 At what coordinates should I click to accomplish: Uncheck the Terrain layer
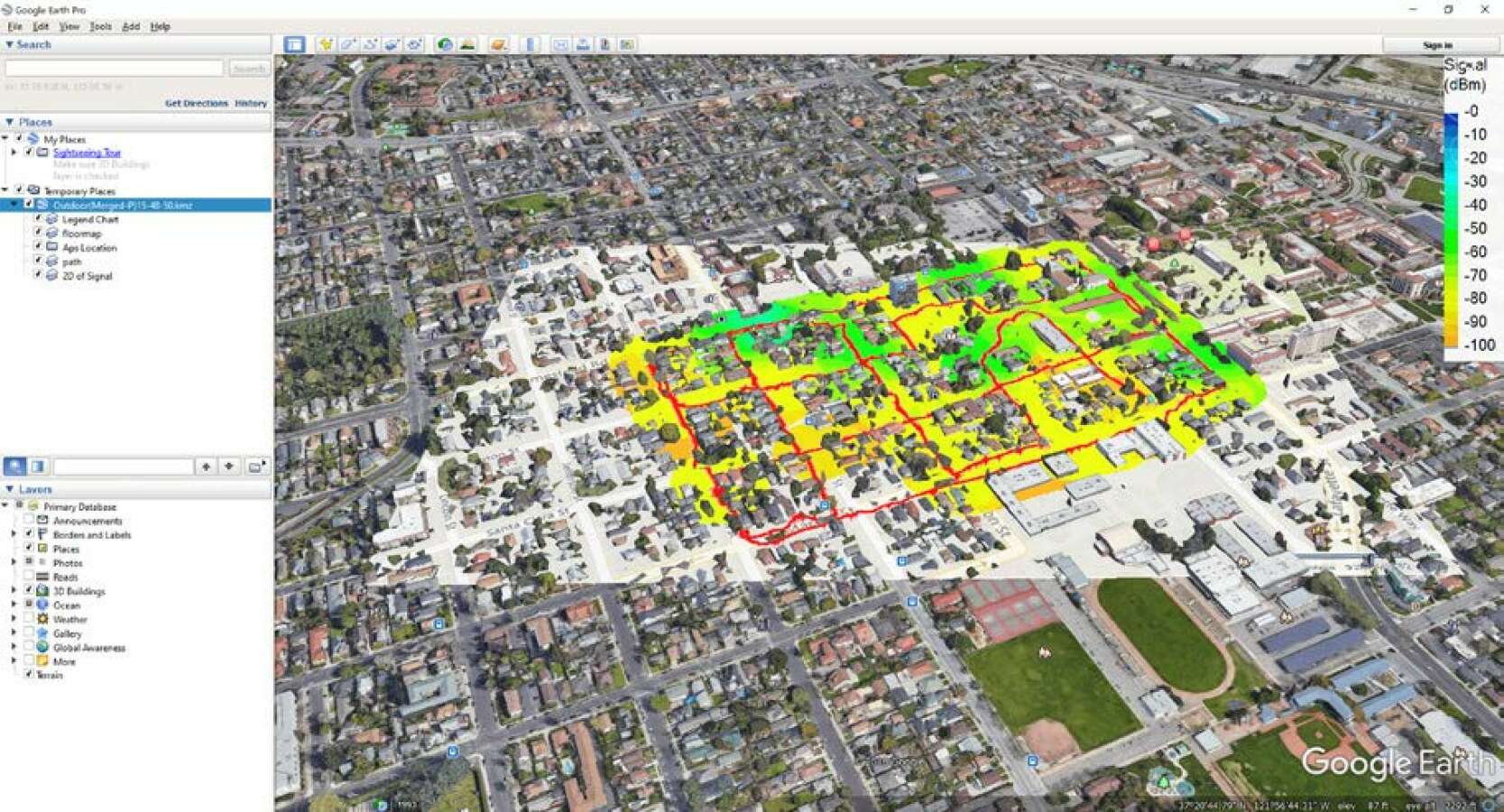click(29, 674)
